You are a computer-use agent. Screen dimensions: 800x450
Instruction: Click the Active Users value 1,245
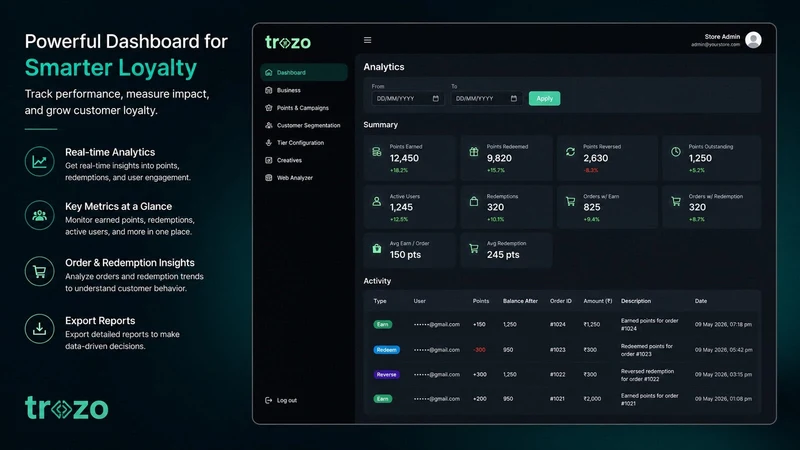pos(401,207)
